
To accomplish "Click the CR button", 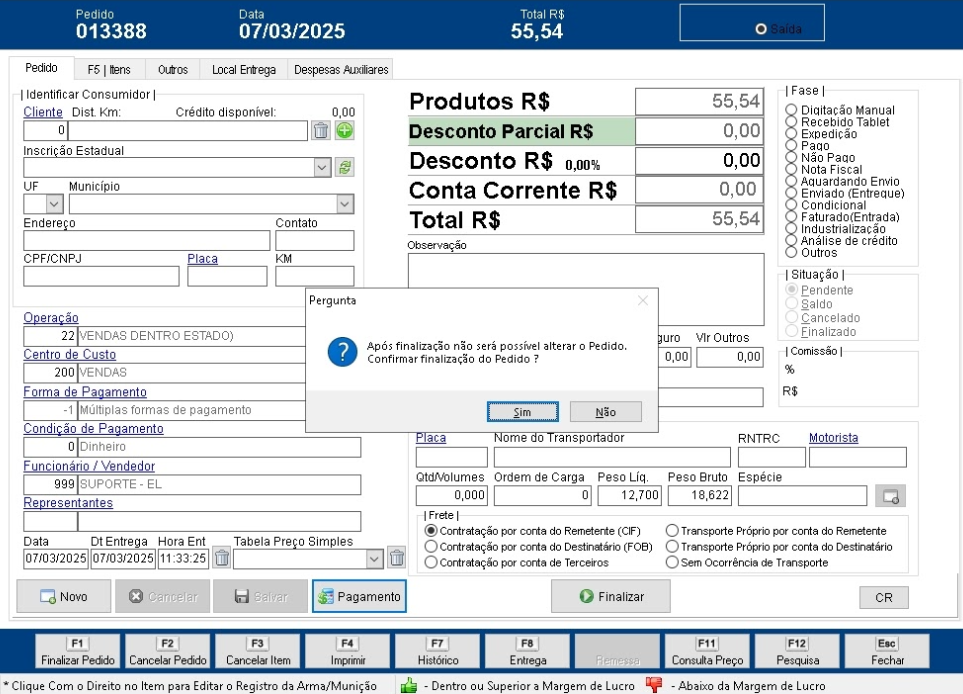I will pyautogui.click(x=884, y=598).
